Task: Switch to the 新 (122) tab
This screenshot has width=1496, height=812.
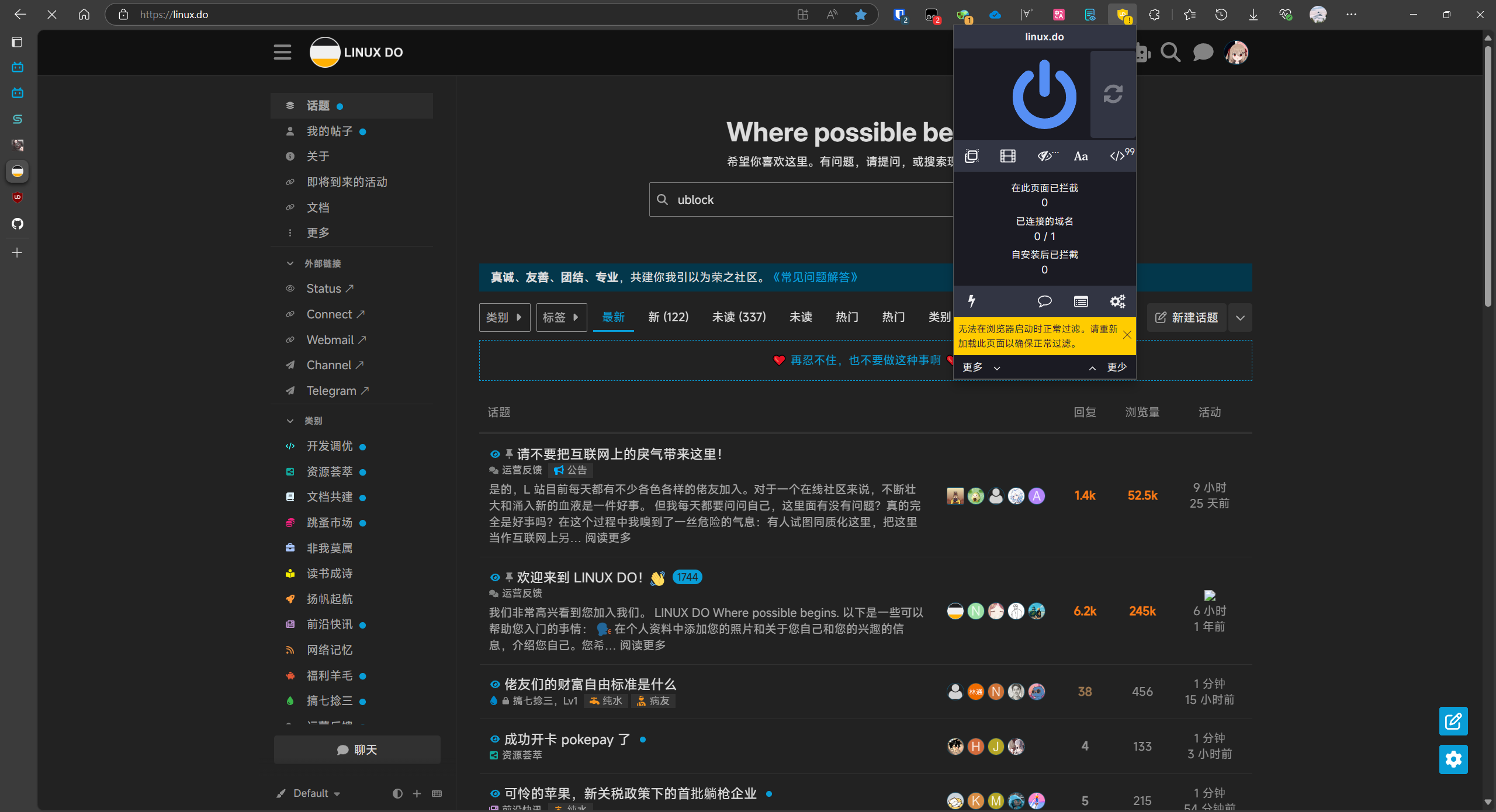Action: coord(669,317)
